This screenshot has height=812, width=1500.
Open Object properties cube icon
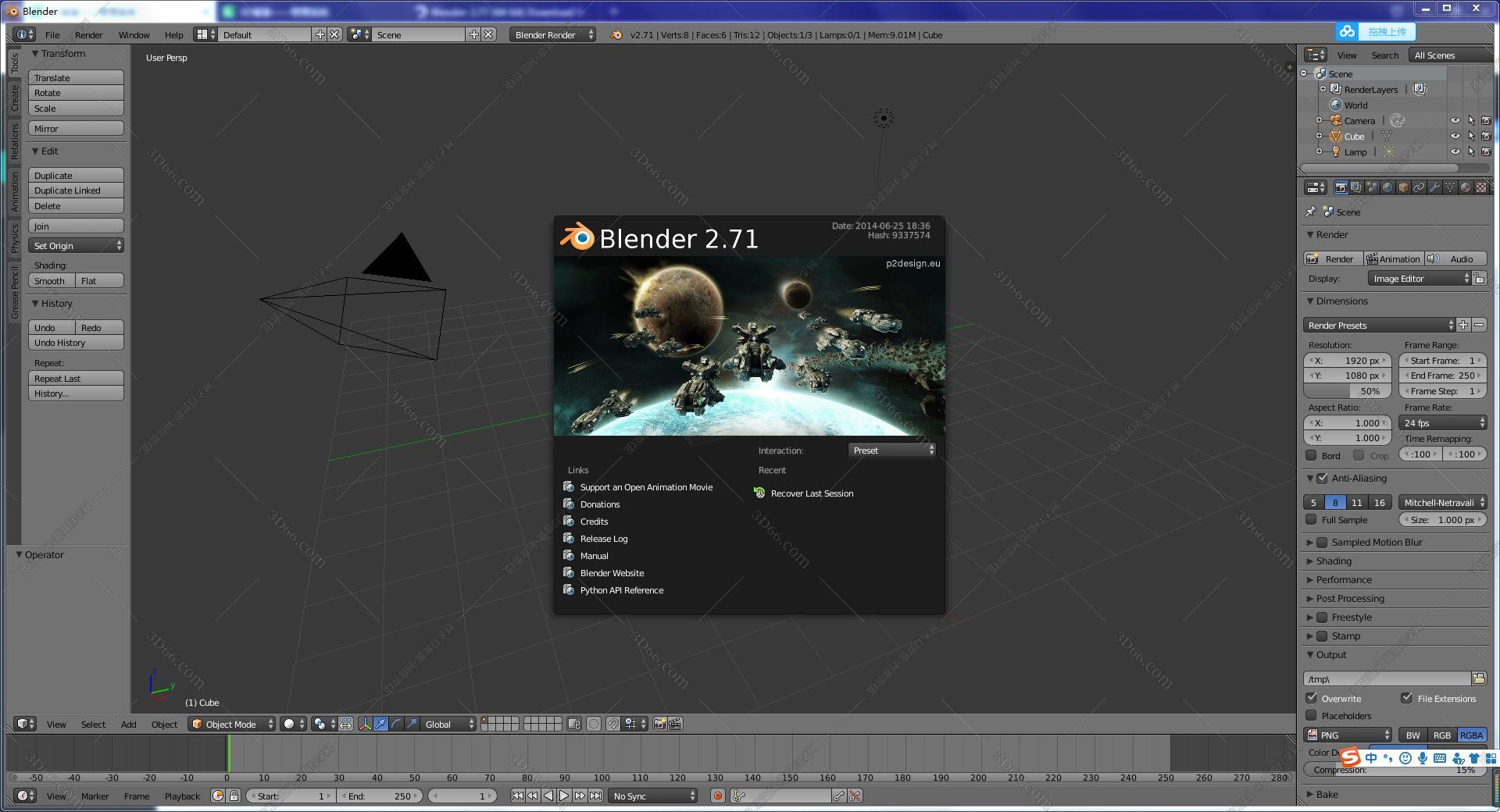point(1403,188)
